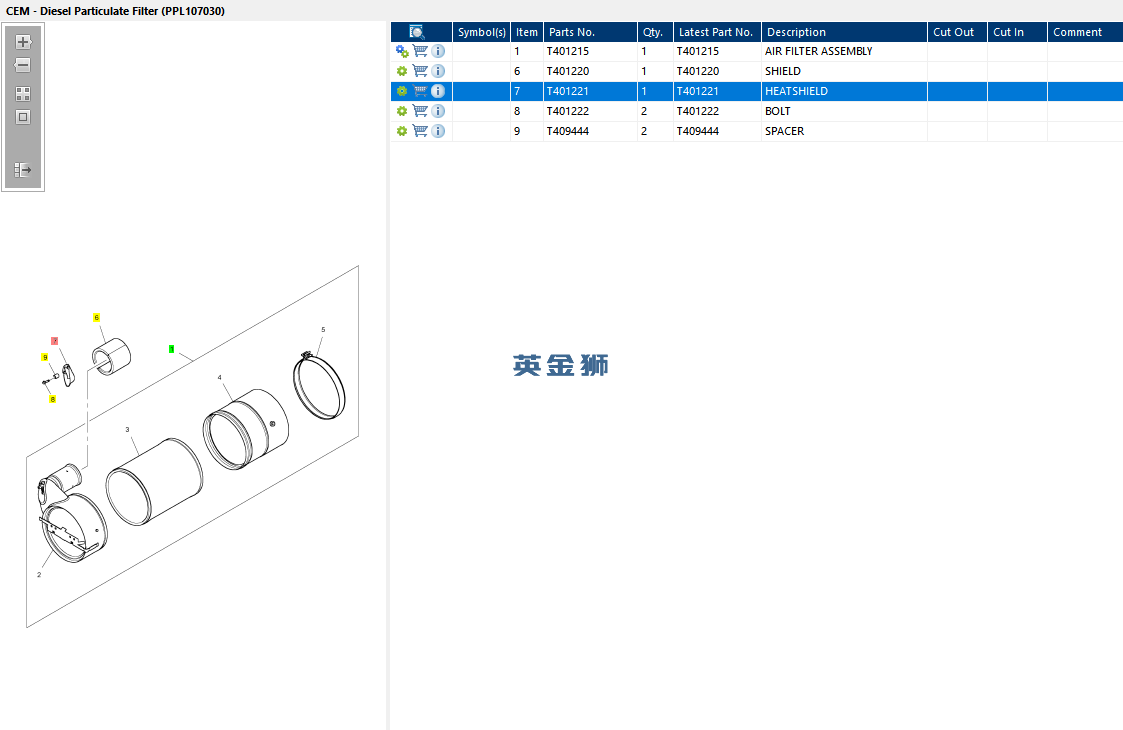Screen dimensions: 1123x730
Task: Sort by Symbol(s) column header
Action: (x=481, y=32)
